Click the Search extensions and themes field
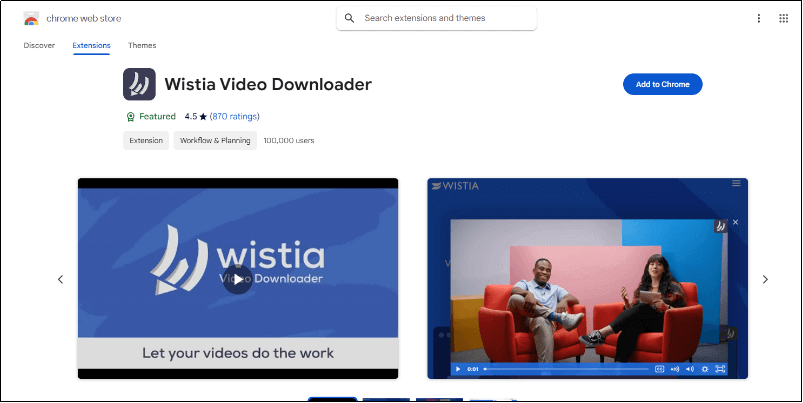 pyautogui.click(x=445, y=18)
